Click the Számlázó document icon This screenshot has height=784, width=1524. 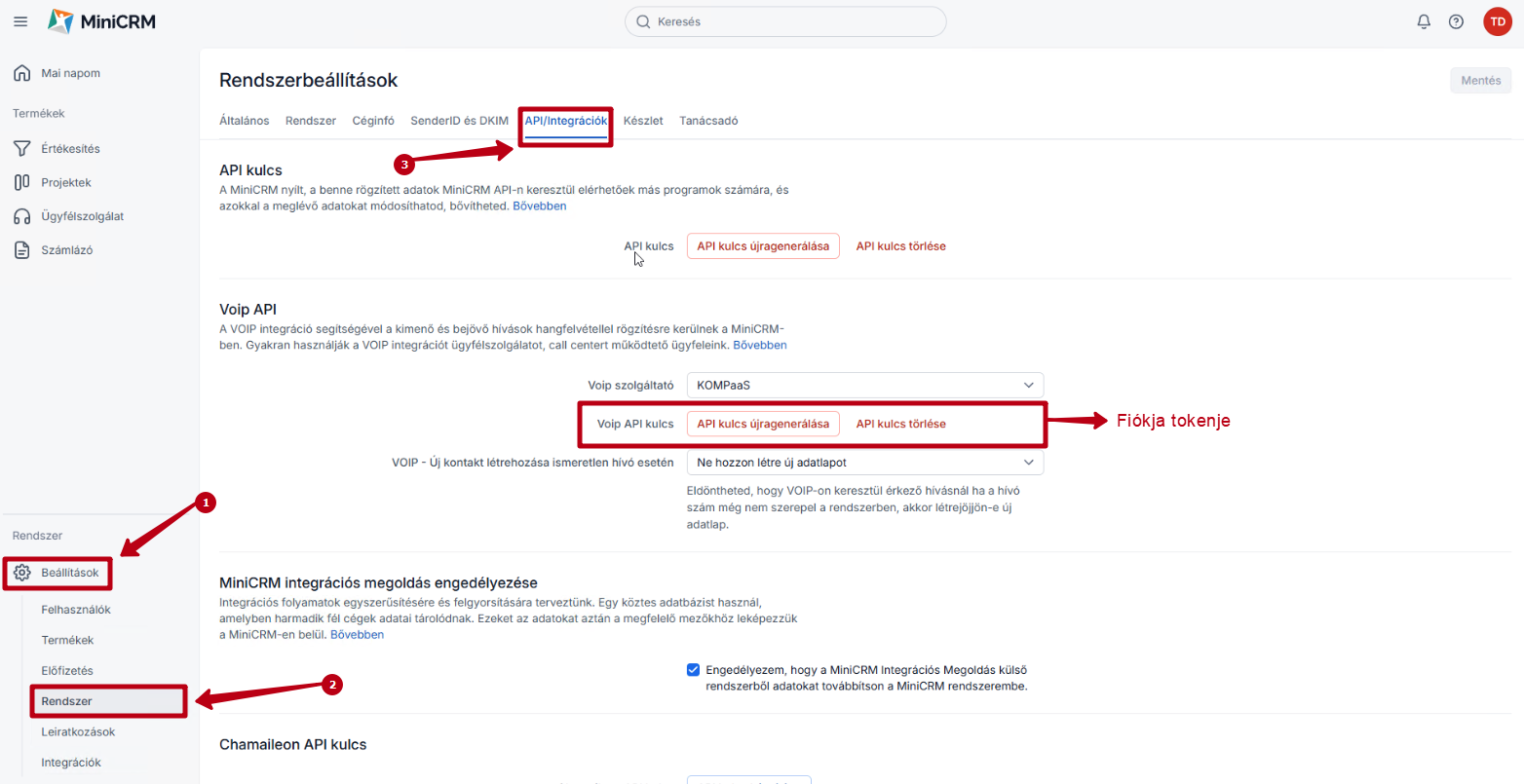click(22, 250)
